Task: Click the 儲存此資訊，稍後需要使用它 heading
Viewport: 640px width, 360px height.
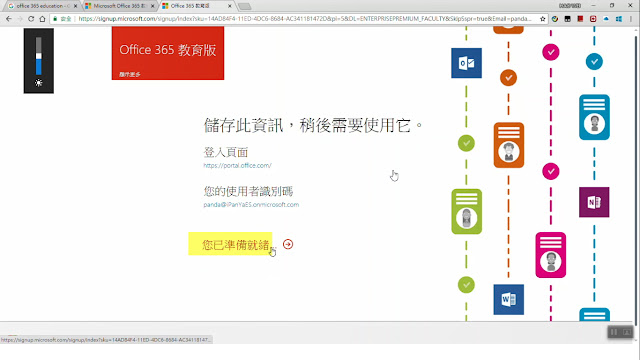Action: click(313, 125)
